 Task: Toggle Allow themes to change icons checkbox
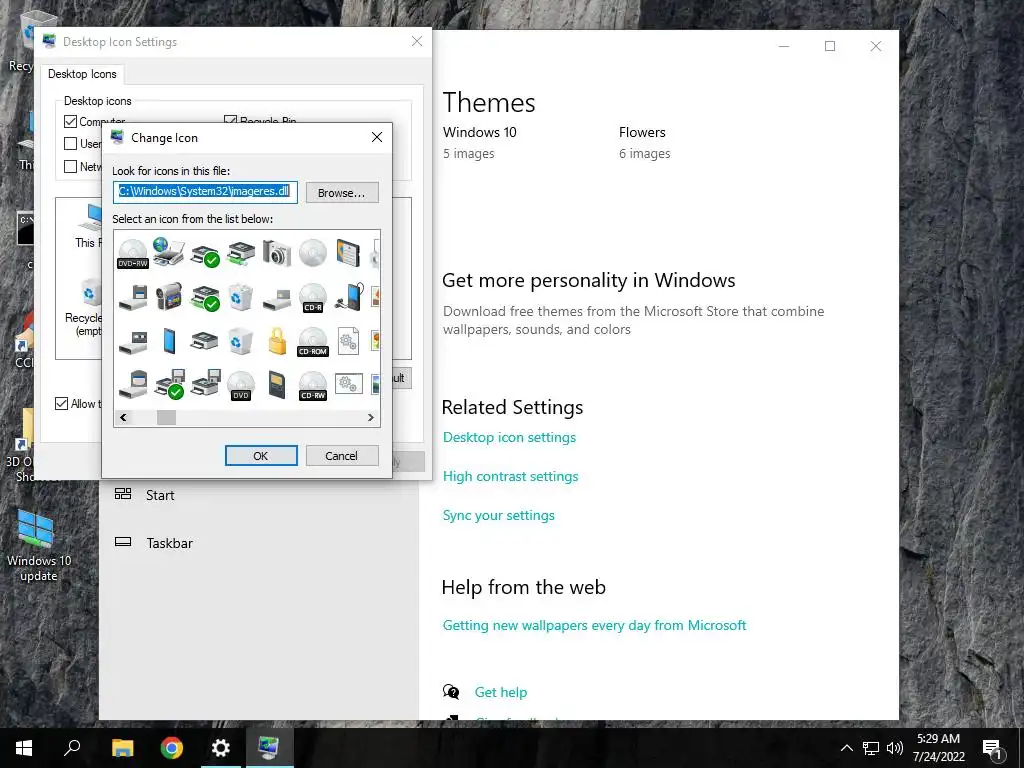[61, 404]
